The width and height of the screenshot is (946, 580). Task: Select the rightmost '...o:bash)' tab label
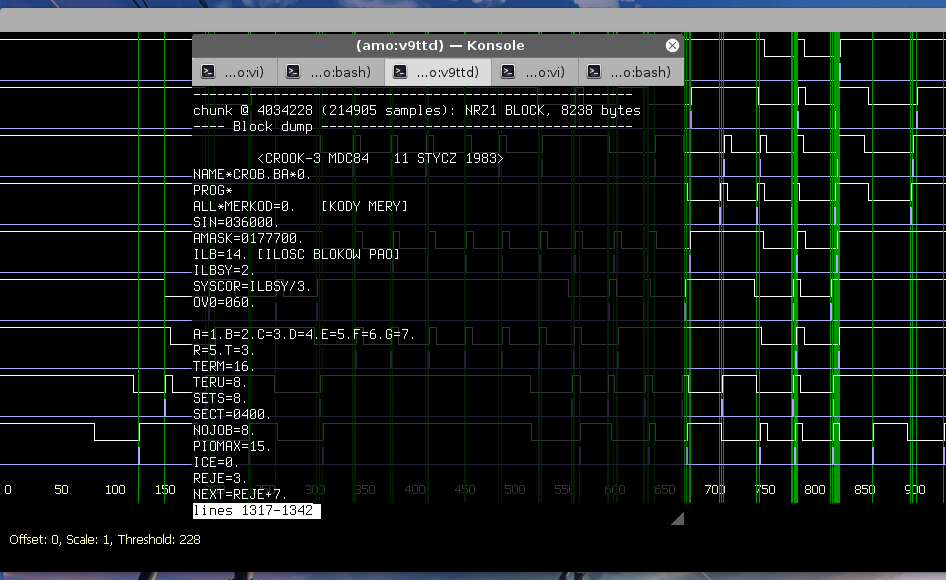point(641,72)
